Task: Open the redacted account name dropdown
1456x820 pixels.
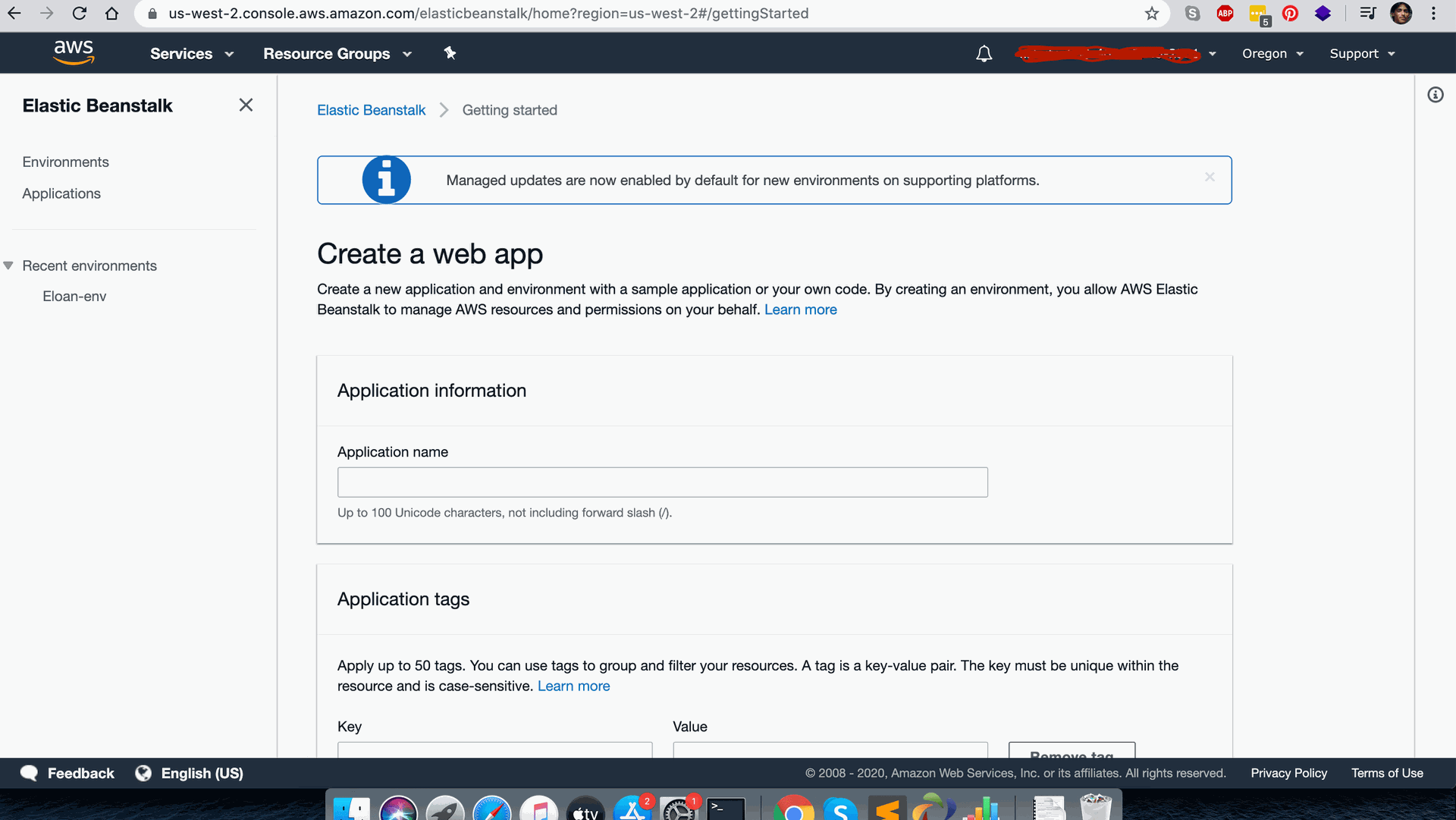Action: tap(1115, 54)
